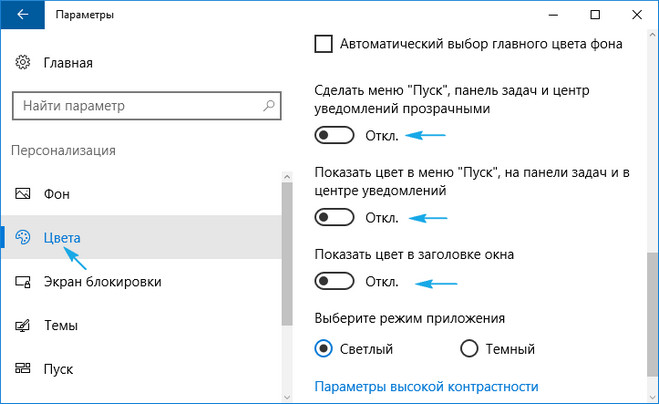
Task: Toggle Start menu transparency switch
Action: 335,135
